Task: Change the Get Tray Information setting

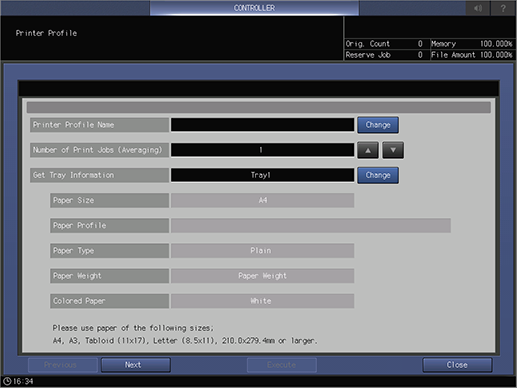Action: click(378, 175)
